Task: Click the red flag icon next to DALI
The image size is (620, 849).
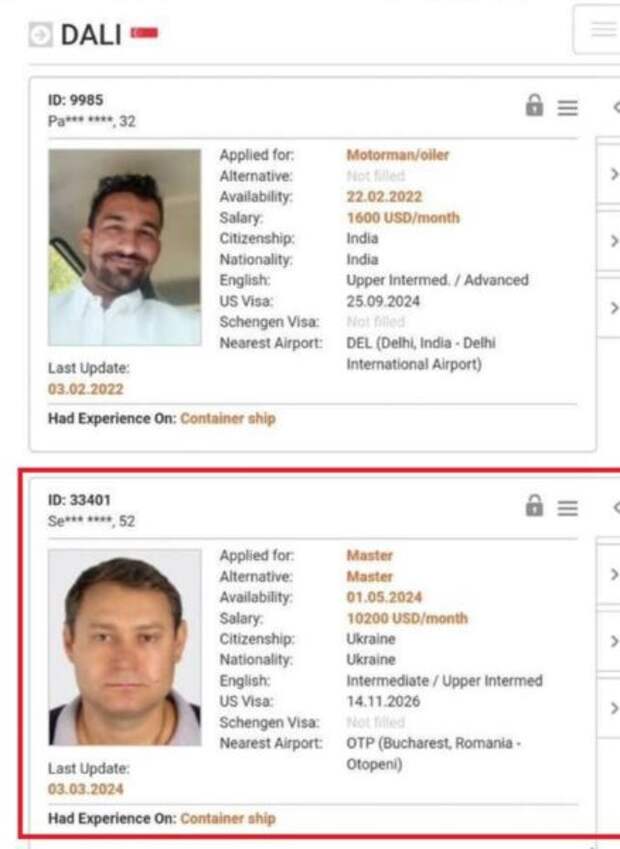Action: [145, 33]
